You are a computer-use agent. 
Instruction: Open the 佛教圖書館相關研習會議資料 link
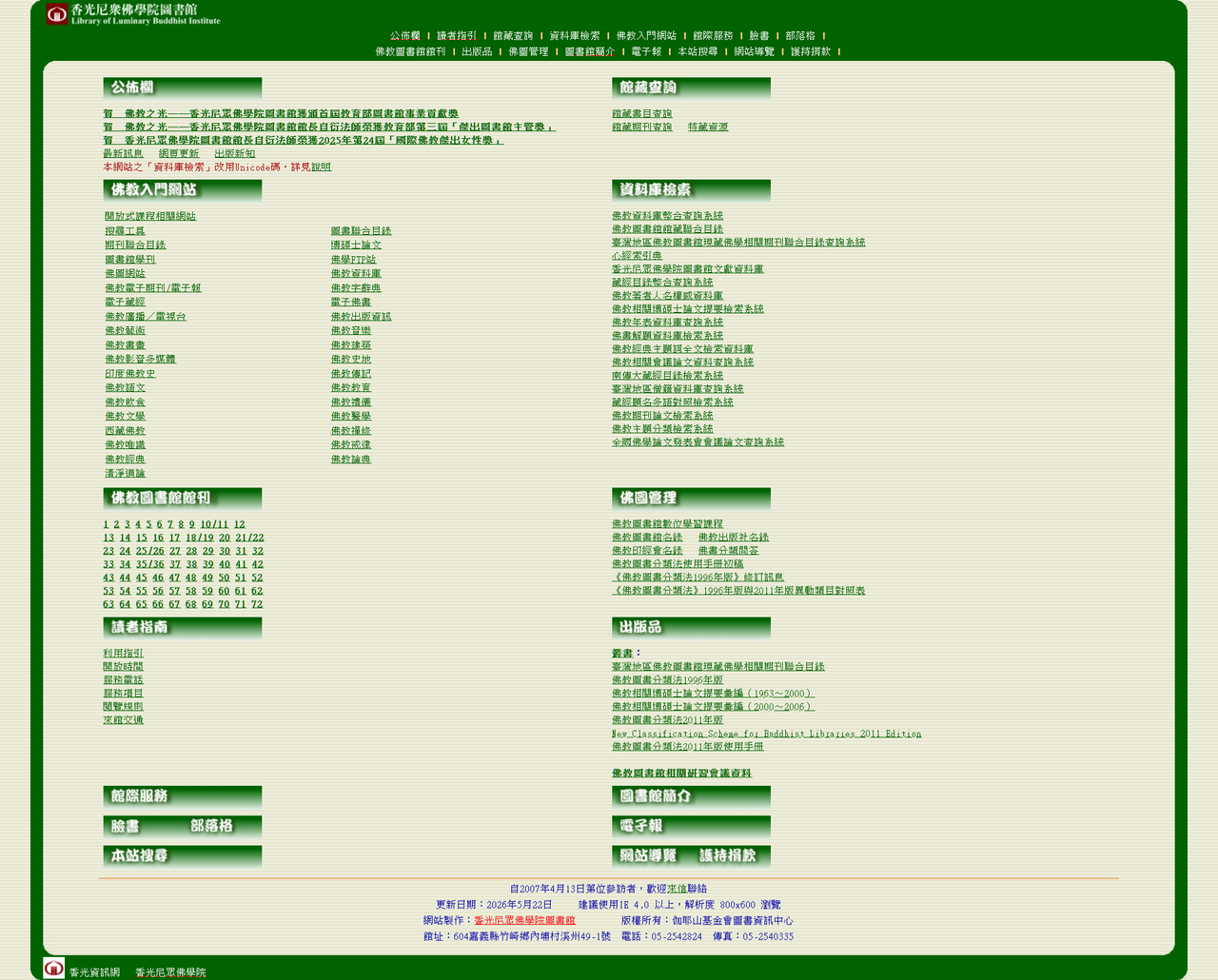681,774
